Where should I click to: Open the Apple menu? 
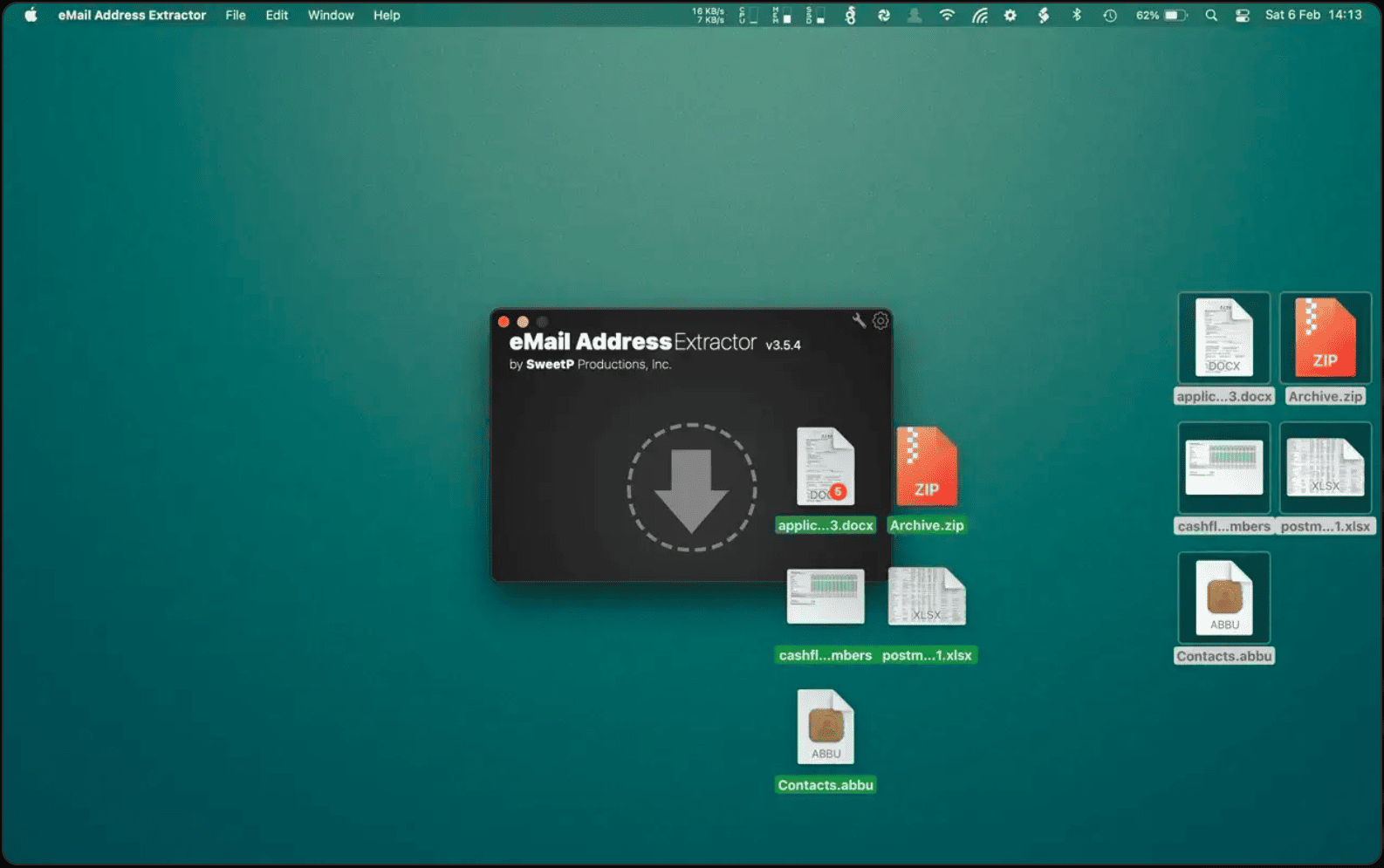(31, 15)
